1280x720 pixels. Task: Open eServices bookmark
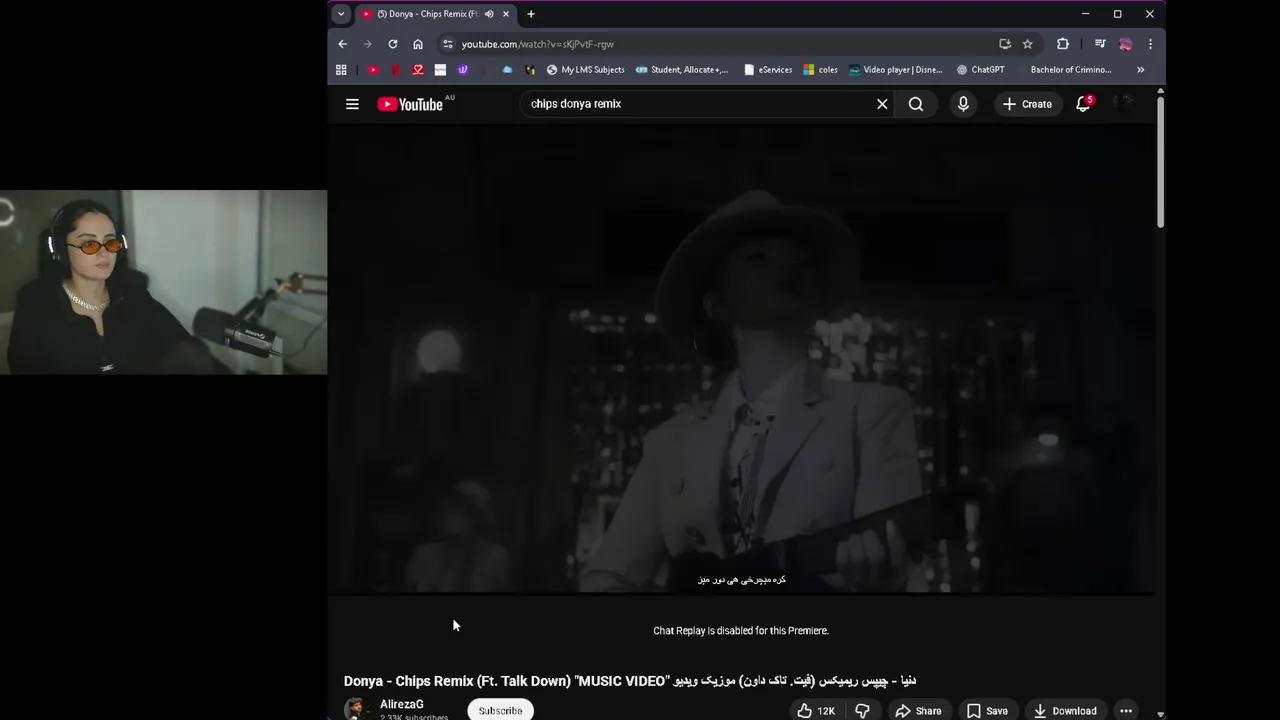pyautogui.click(x=768, y=70)
